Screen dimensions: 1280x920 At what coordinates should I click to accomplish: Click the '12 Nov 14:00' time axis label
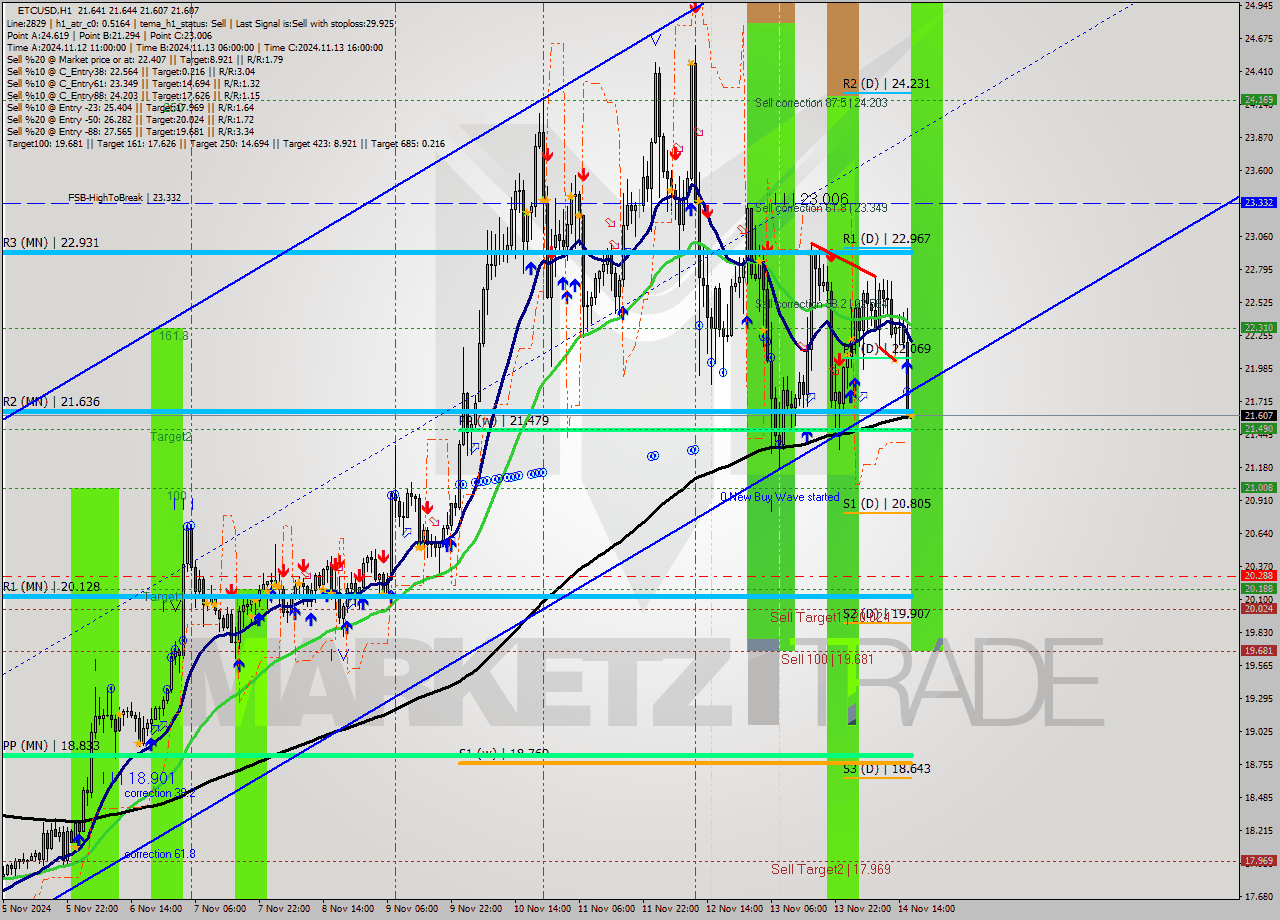point(734,909)
